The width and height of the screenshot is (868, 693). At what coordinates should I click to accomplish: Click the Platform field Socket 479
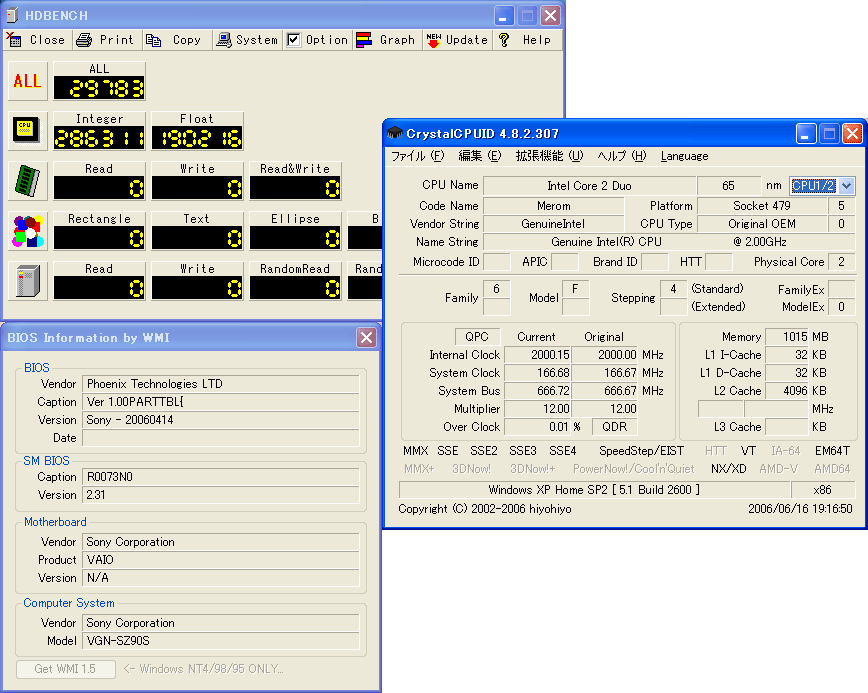pyautogui.click(x=762, y=206)
